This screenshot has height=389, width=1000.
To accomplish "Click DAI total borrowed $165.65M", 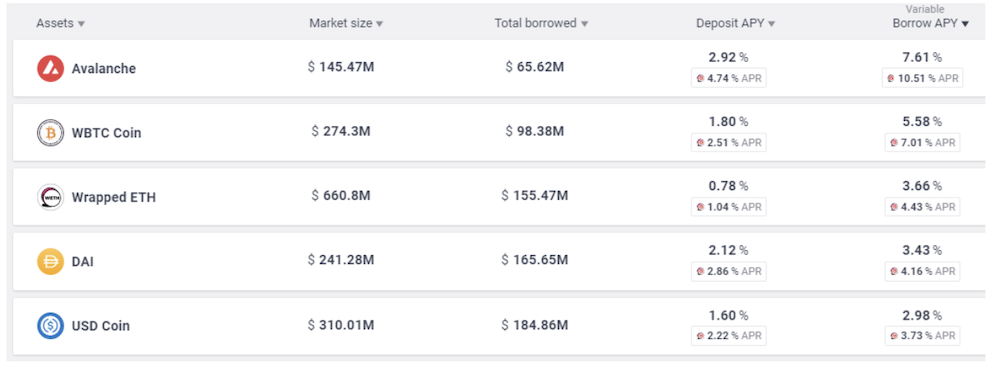I will pyautogui.click(x=534, y=260).
